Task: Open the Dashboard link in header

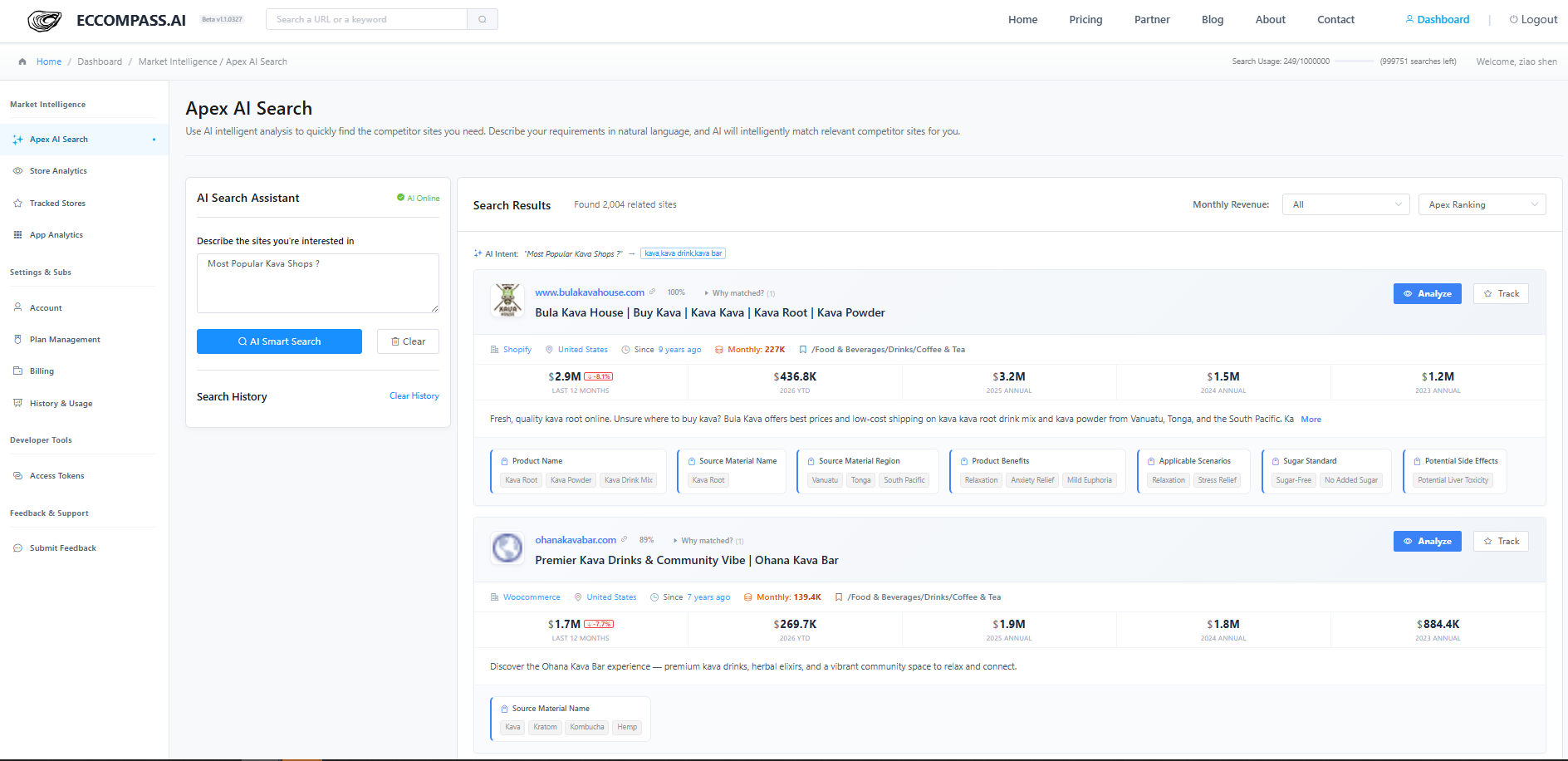Action: pos(1438,20)
